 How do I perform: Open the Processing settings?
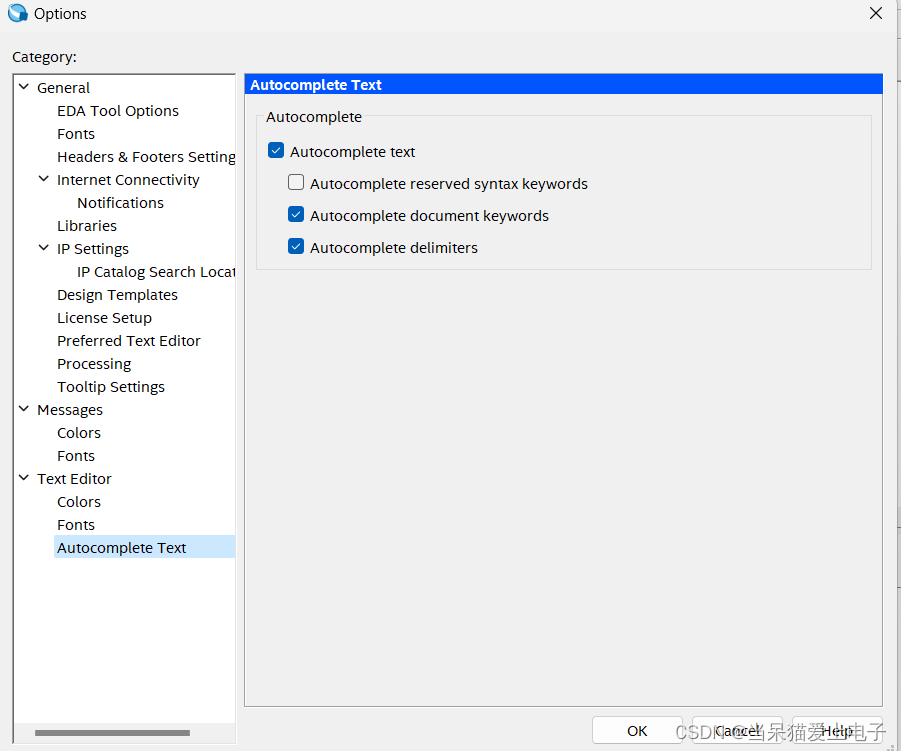coord(94,364)
